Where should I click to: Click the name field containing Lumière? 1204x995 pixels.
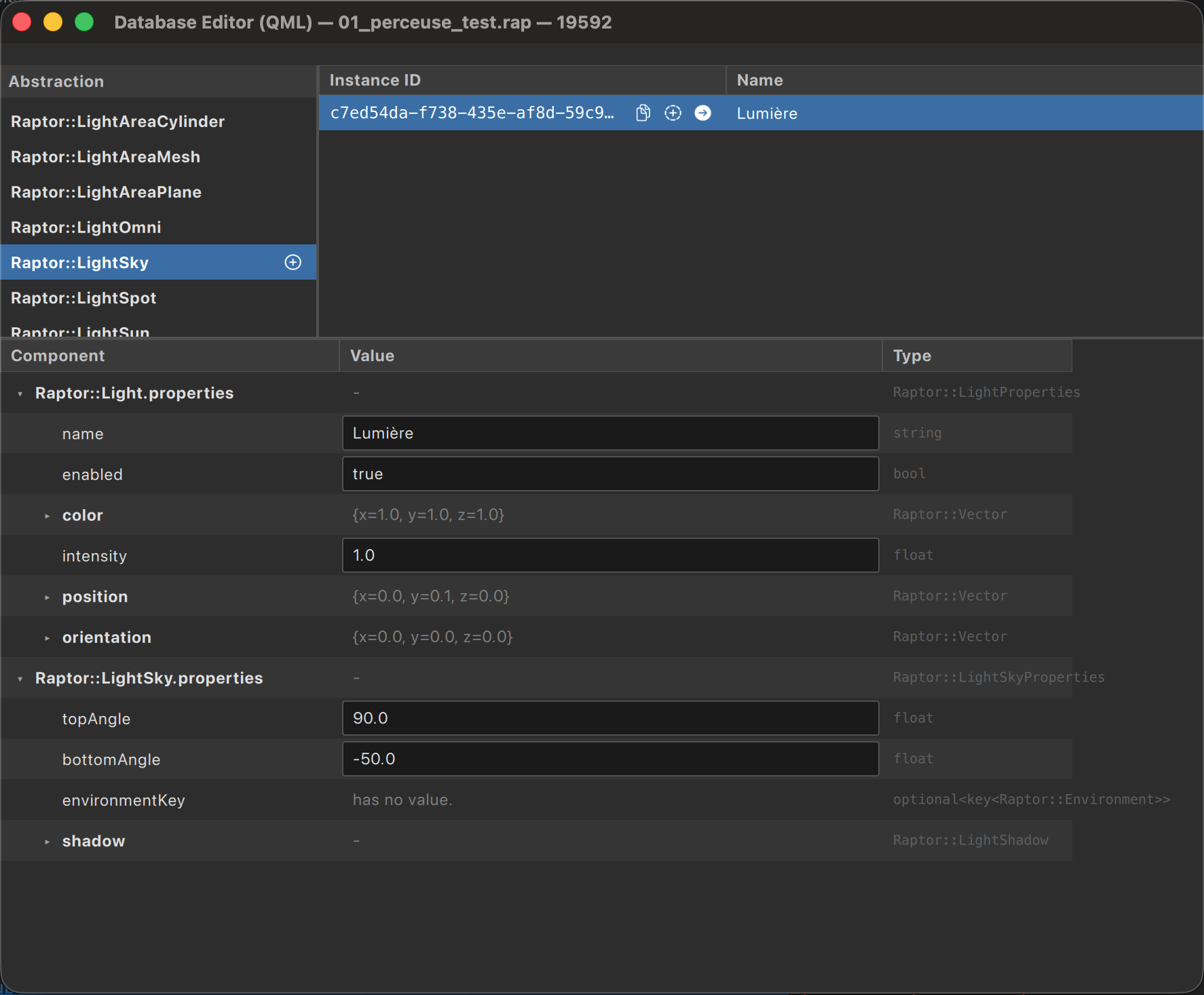click(610, 433)
